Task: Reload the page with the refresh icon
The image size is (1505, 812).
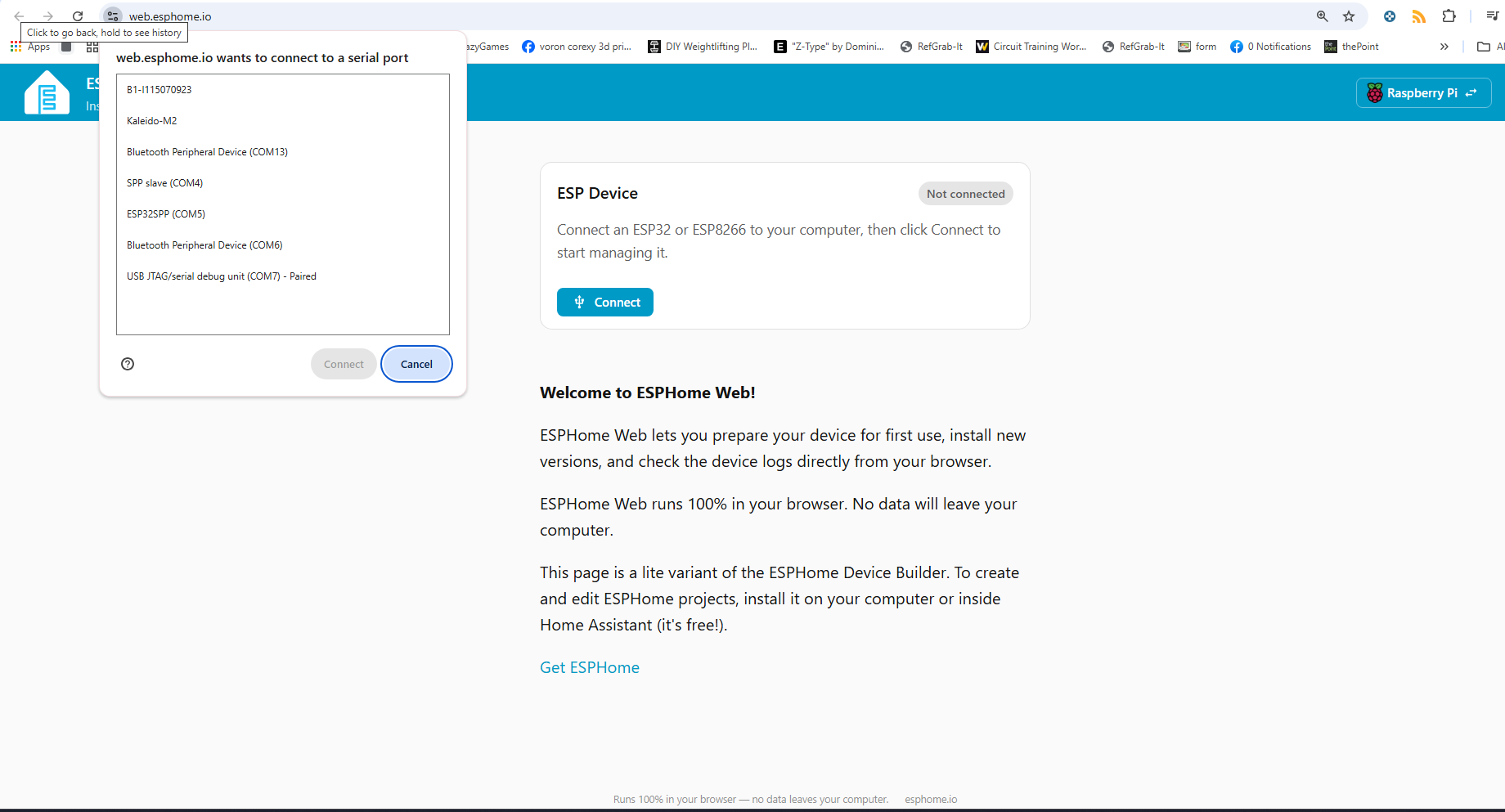Action: click(x=78, y=16)
